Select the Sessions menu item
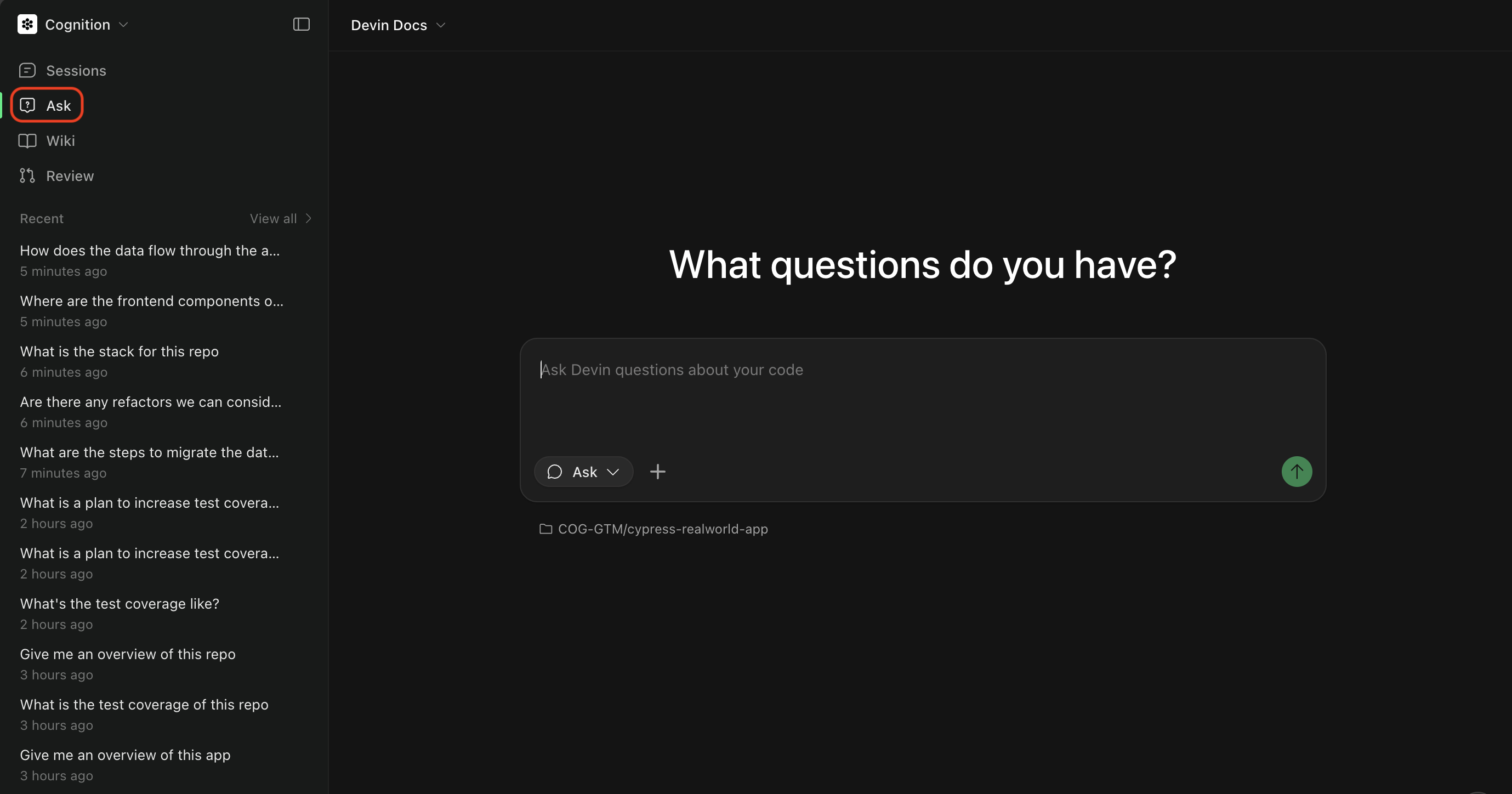 [x=76, y=71]
